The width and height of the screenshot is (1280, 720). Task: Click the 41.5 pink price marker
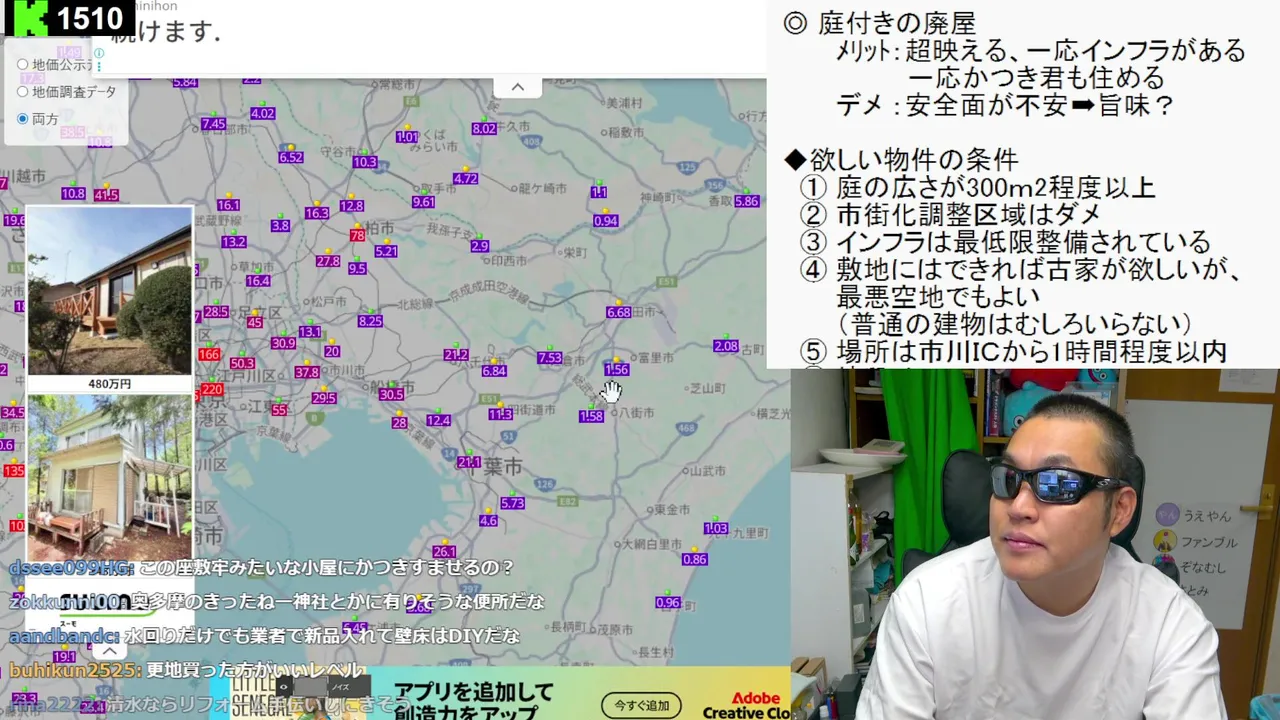[106, 196]
